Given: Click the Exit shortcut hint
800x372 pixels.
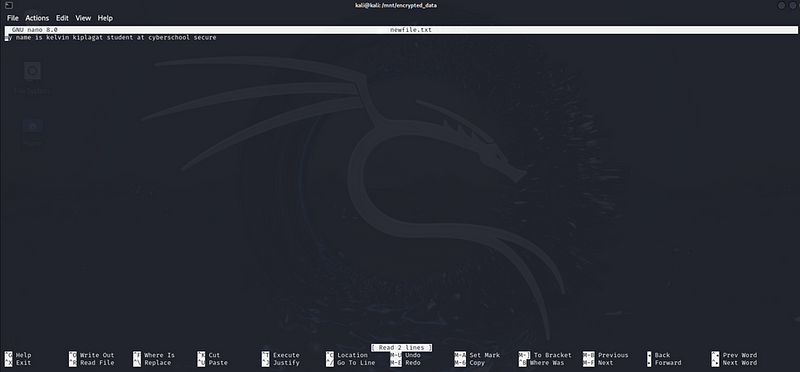Looking at the screenshot, I should click(x=23, y=363).
